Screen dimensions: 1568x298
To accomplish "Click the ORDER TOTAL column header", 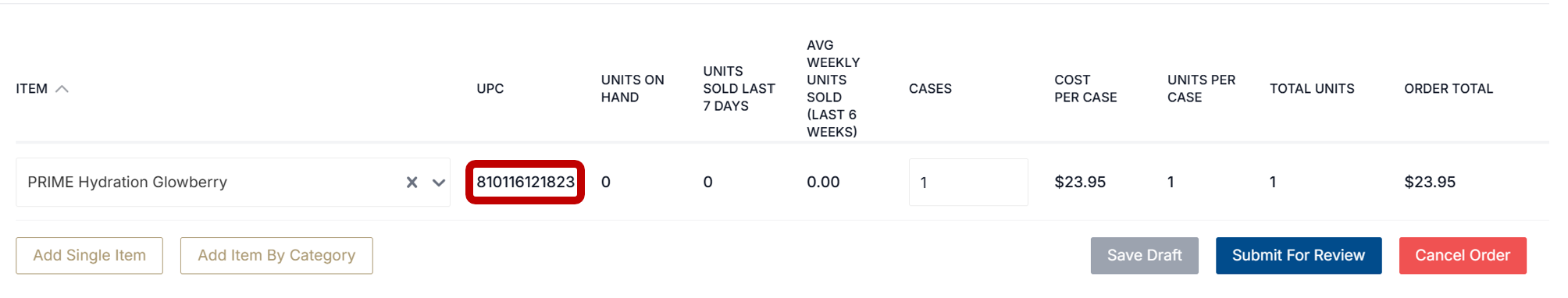I will 1449,89.
